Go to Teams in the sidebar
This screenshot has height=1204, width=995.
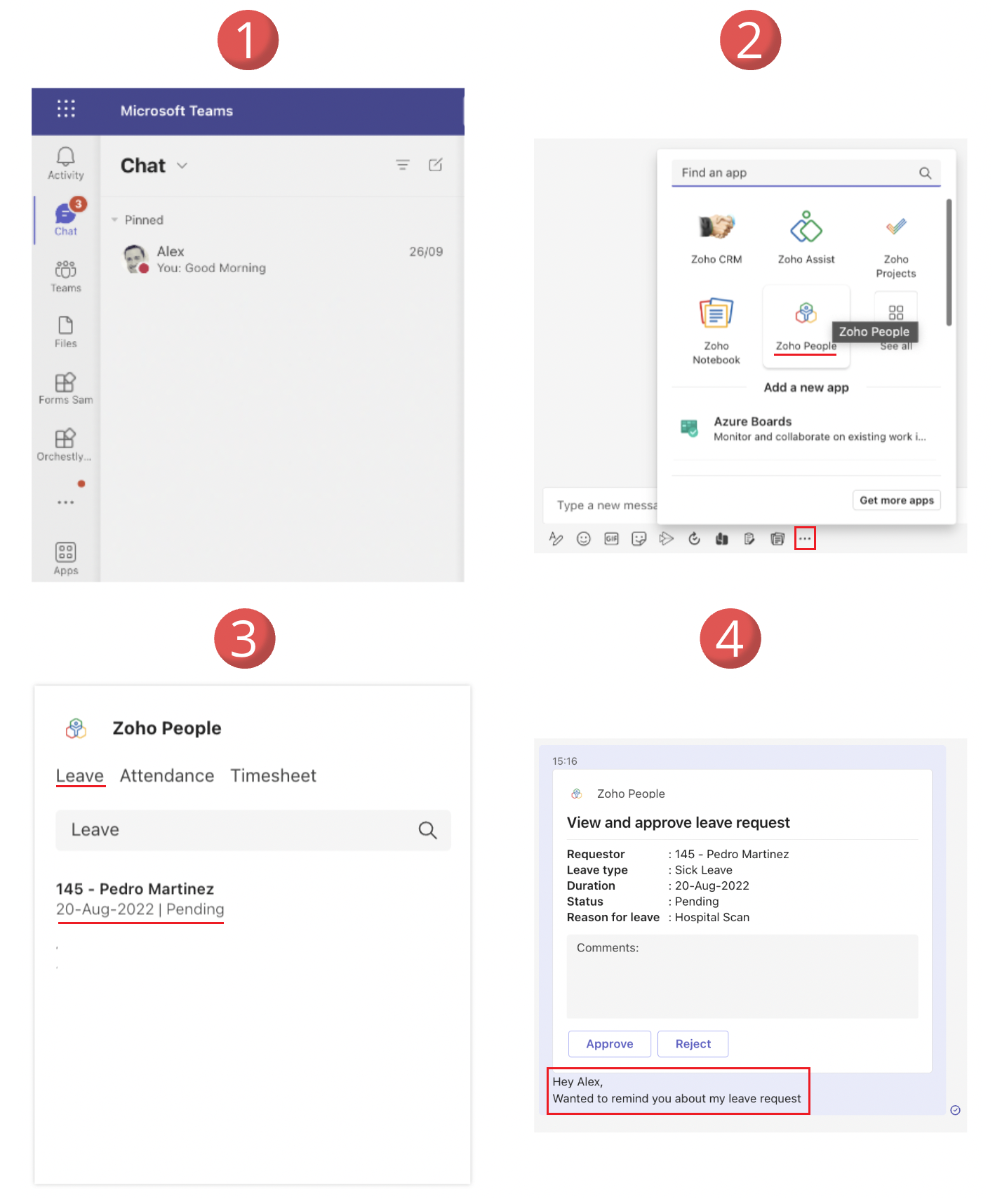(x=65, y=276)
